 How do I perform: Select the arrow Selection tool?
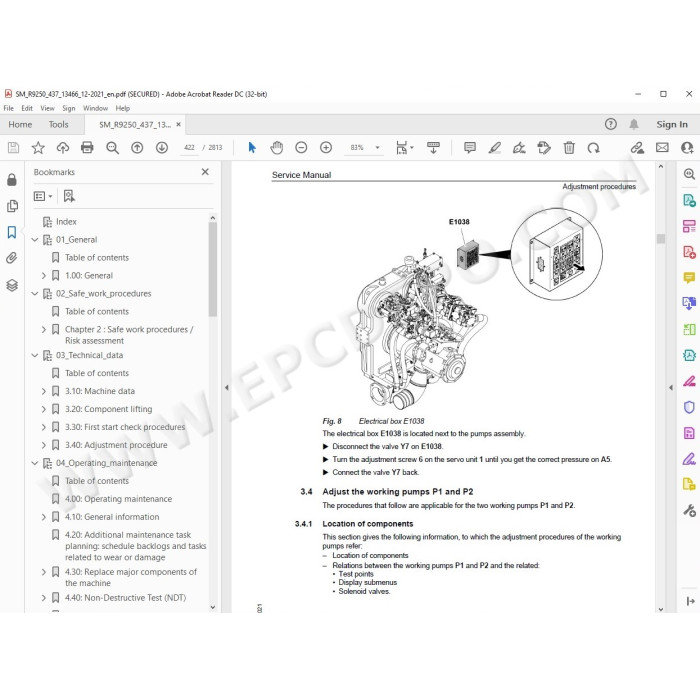(252, 148)
